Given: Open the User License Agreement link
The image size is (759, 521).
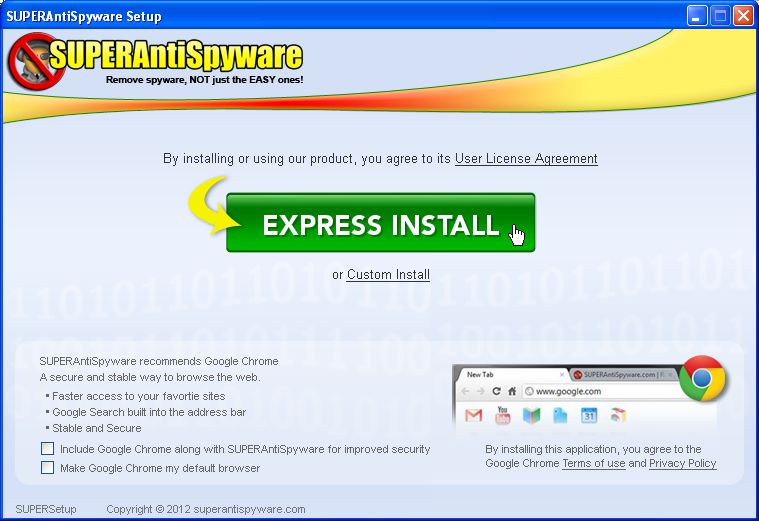Looking at the screenshot, I should coord(526,159).
